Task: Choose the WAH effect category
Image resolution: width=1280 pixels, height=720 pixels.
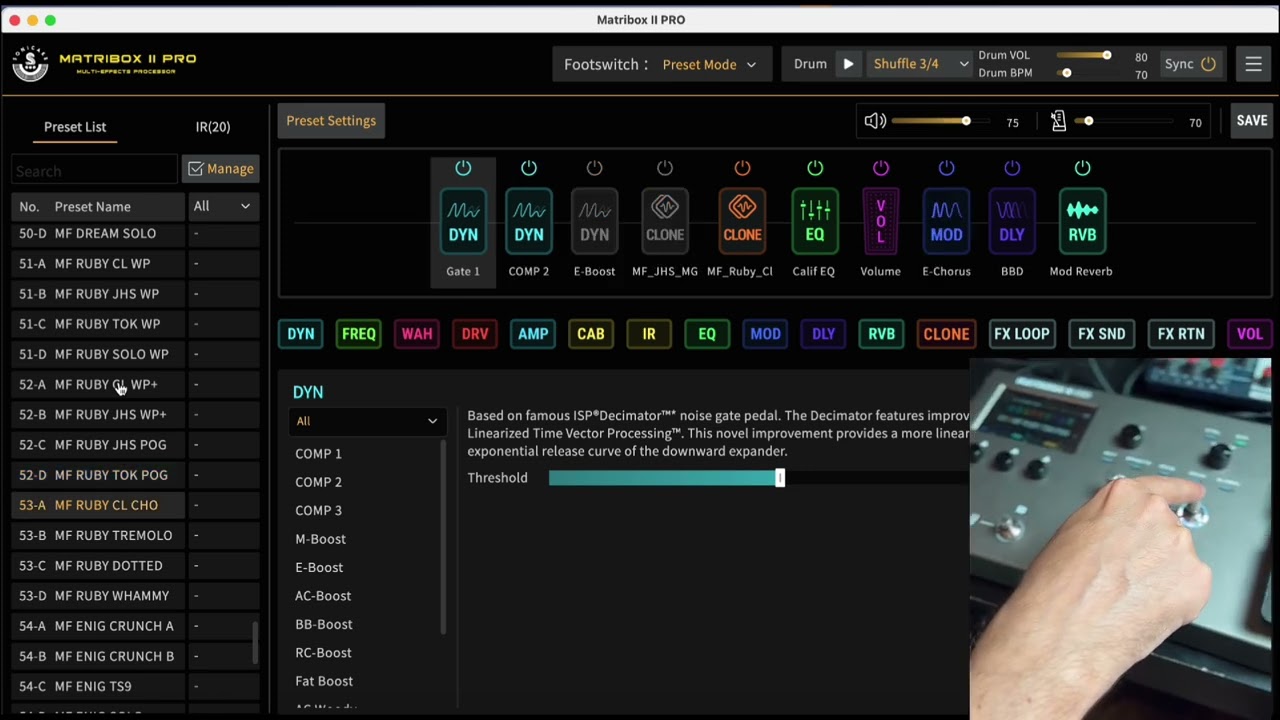Action: pyautogui.click(x=417, y=334)
